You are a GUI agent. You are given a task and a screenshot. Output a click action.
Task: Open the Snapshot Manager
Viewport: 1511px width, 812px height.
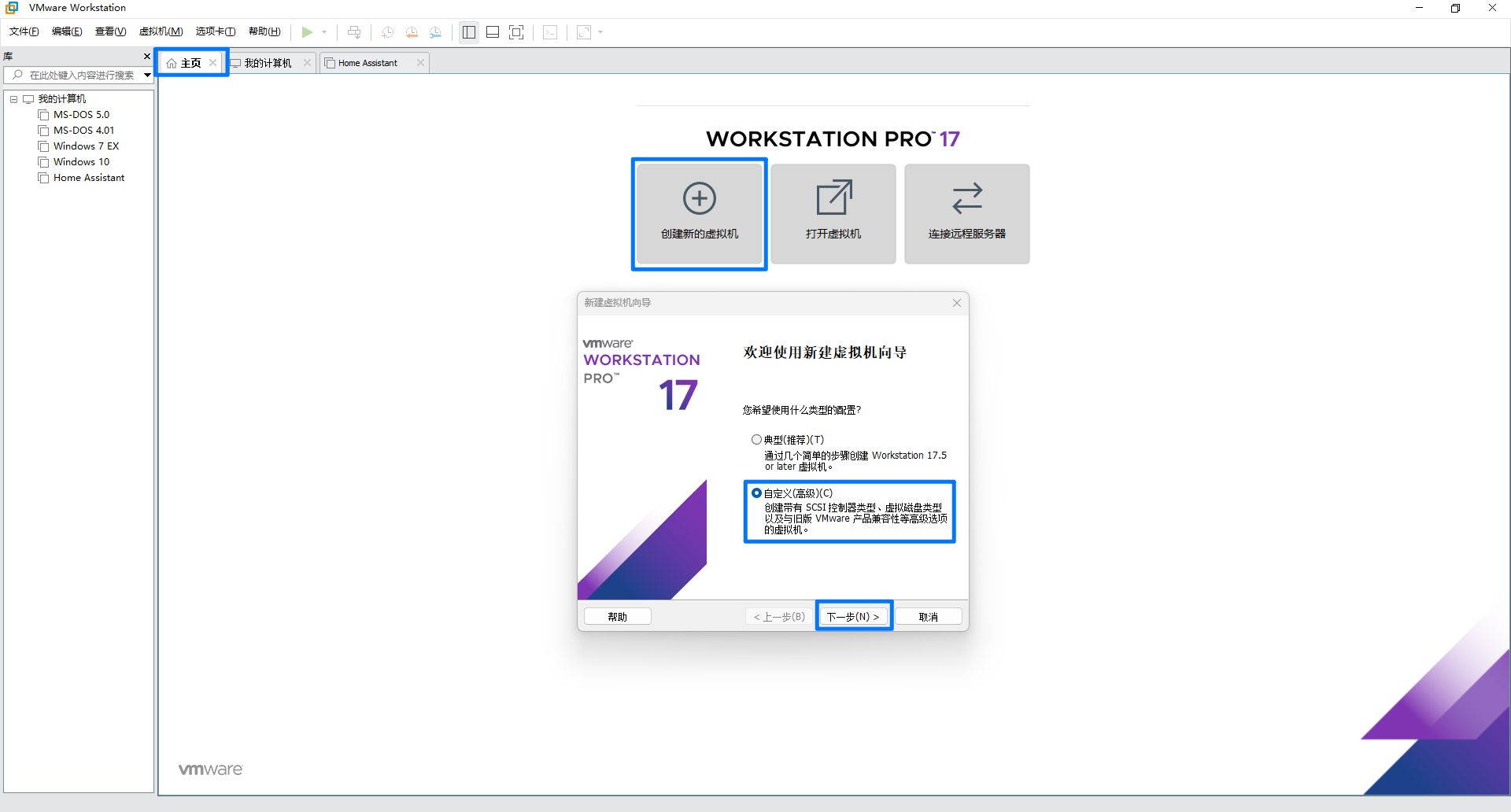tap(436, 32)
